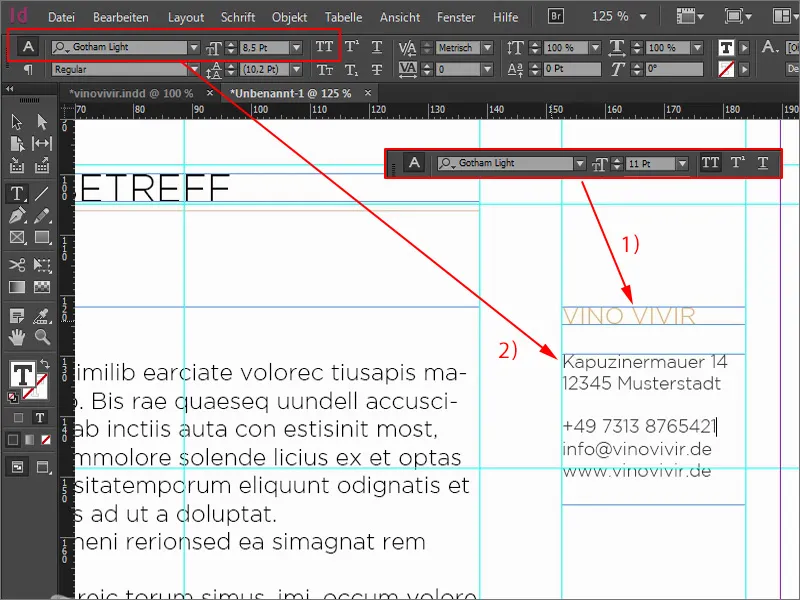Open the tracking value dropdown
The height and width of the screenshot is (600, 800).
(488, 69)
